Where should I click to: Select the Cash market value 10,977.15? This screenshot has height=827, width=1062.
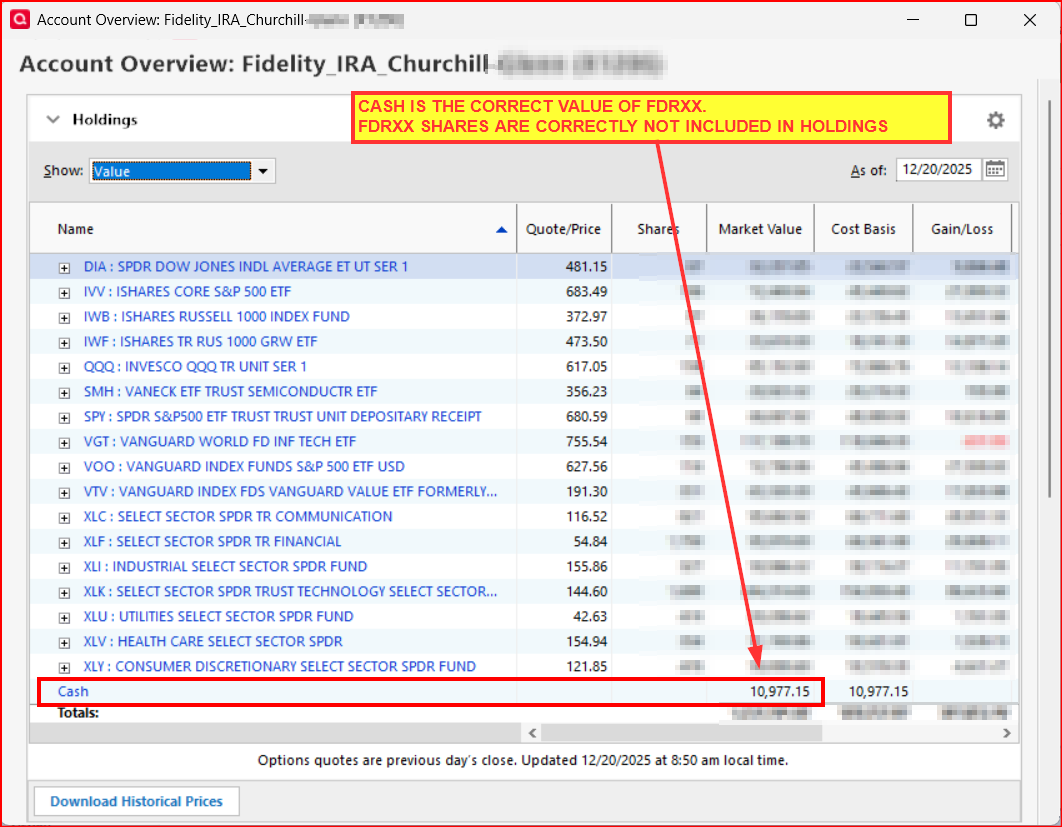(x=780, y=692)
